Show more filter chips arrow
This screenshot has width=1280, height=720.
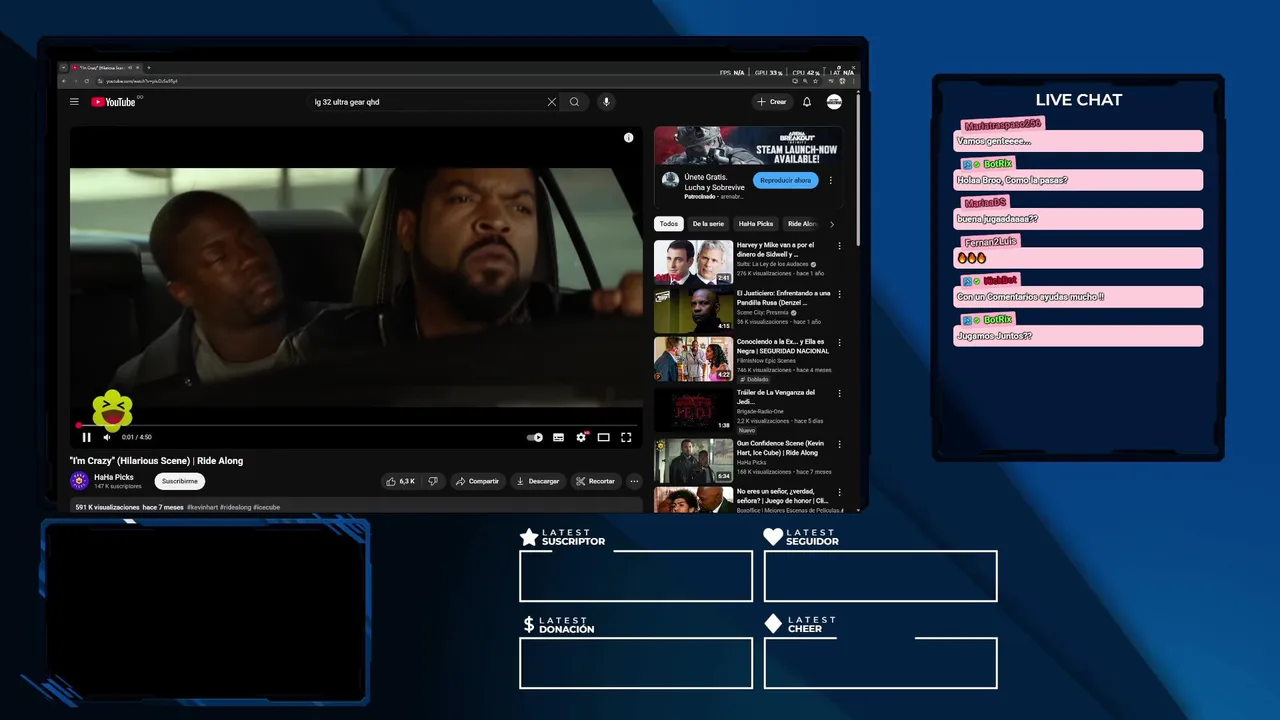(832, 224)
